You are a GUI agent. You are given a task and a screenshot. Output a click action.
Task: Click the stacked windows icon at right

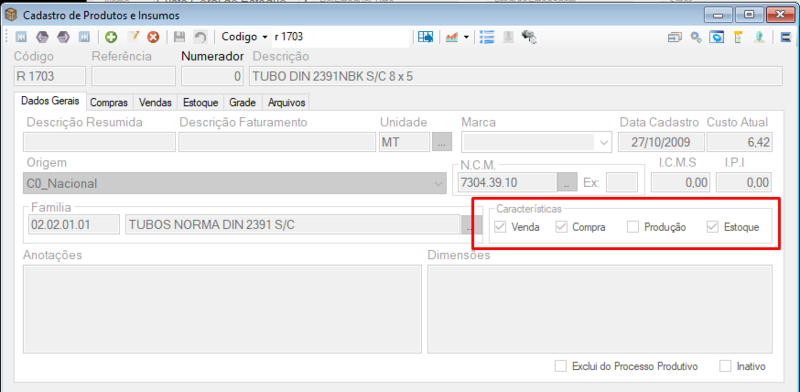[676, 37]
